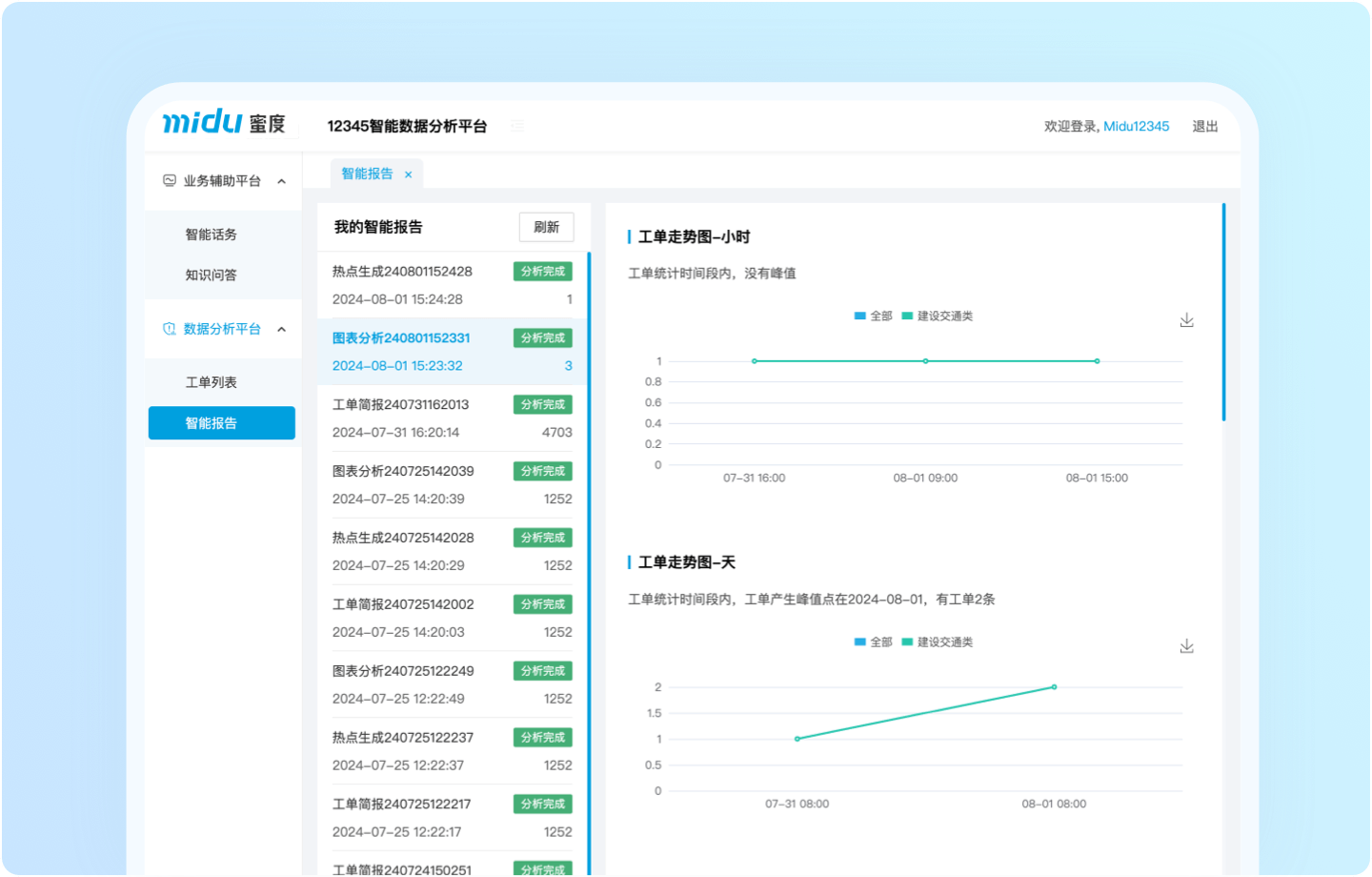Click the 刷新 button
The width and height of the screenshot is (1372, 877).
(x=545, y=227)
